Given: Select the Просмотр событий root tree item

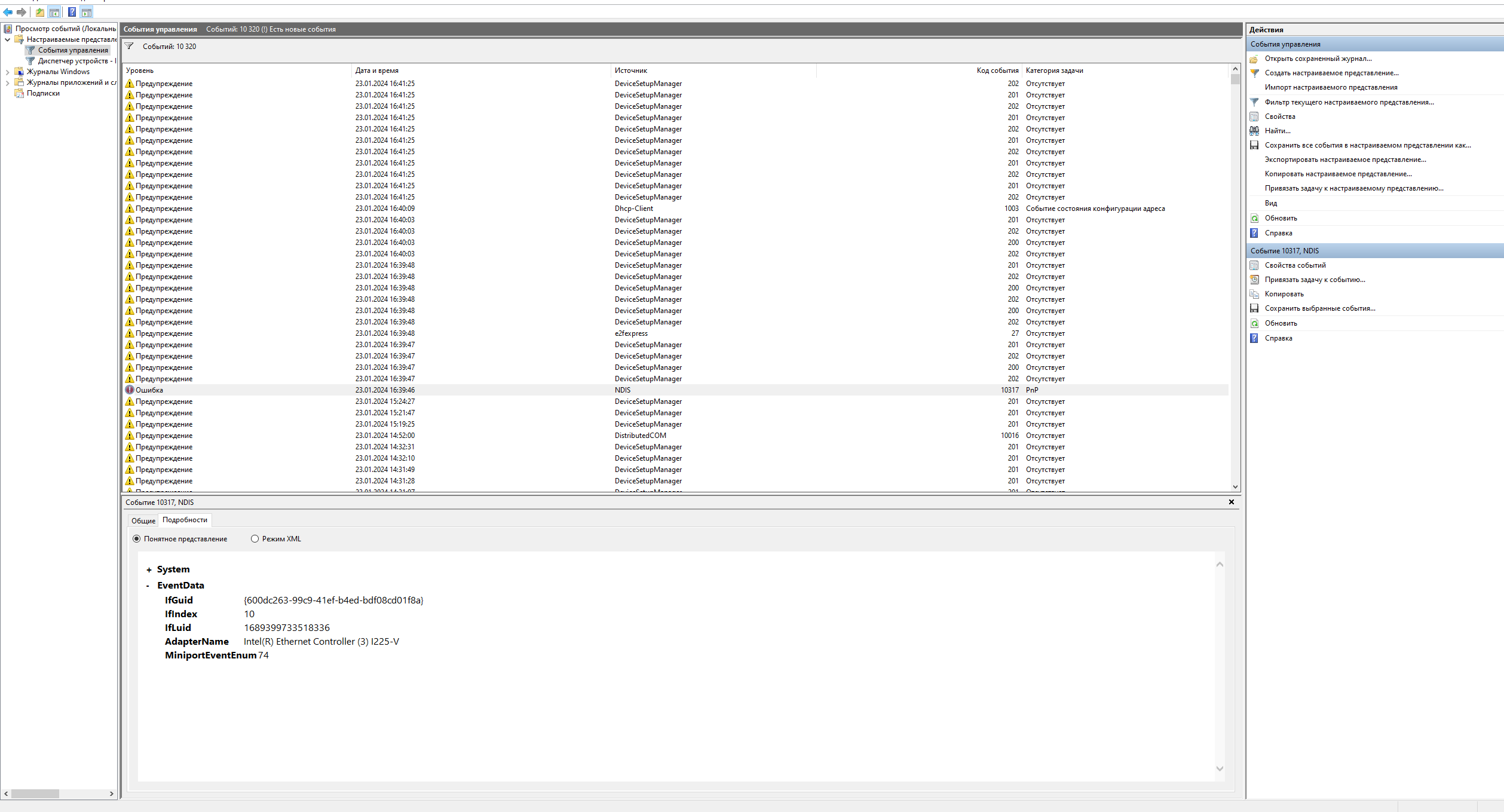Looking at the screenshot, I should click(x=66, y=29).
